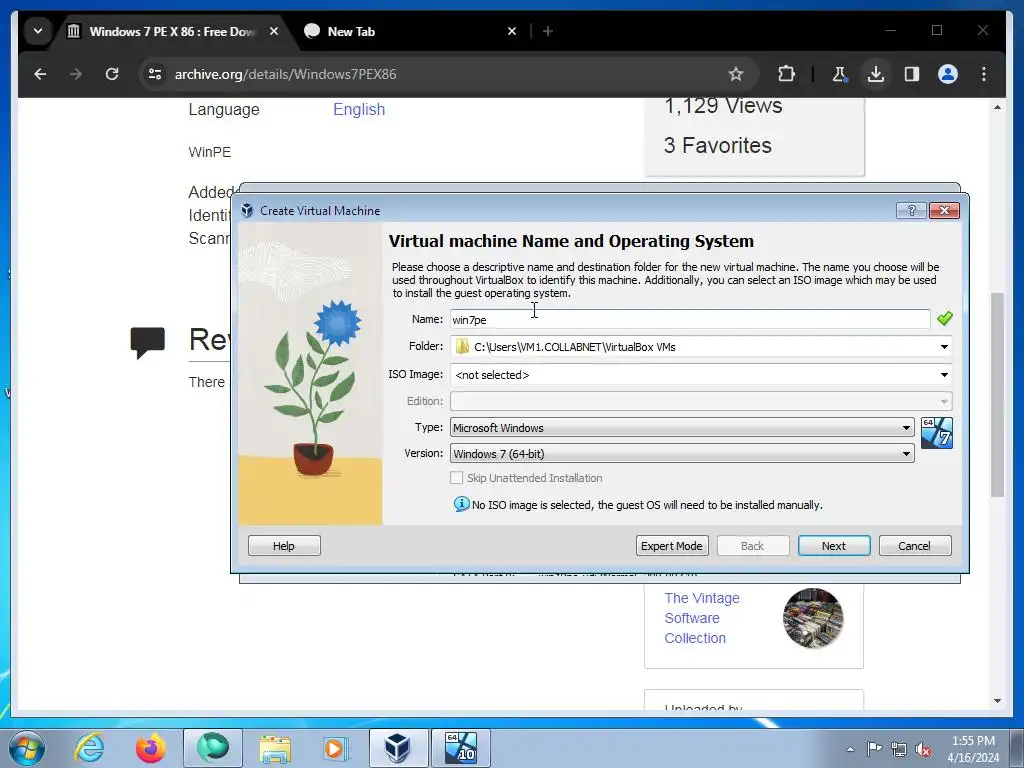Open The Vintage Software Collection link
The height and width of the screenshot is (768, 1024).
tap(702, 618)
